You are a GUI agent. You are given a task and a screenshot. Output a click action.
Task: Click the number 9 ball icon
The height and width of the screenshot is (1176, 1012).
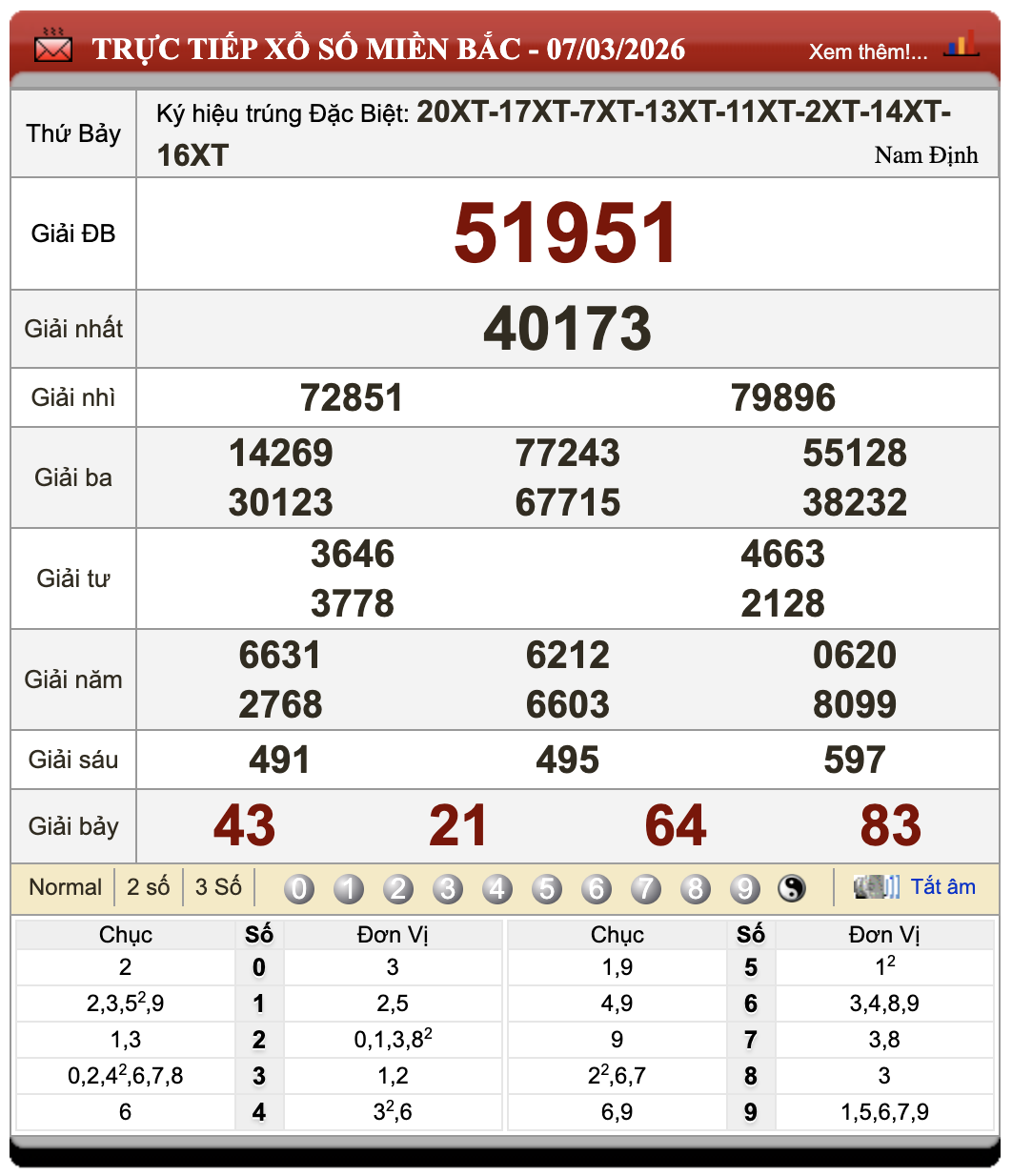tap(745, 887)
